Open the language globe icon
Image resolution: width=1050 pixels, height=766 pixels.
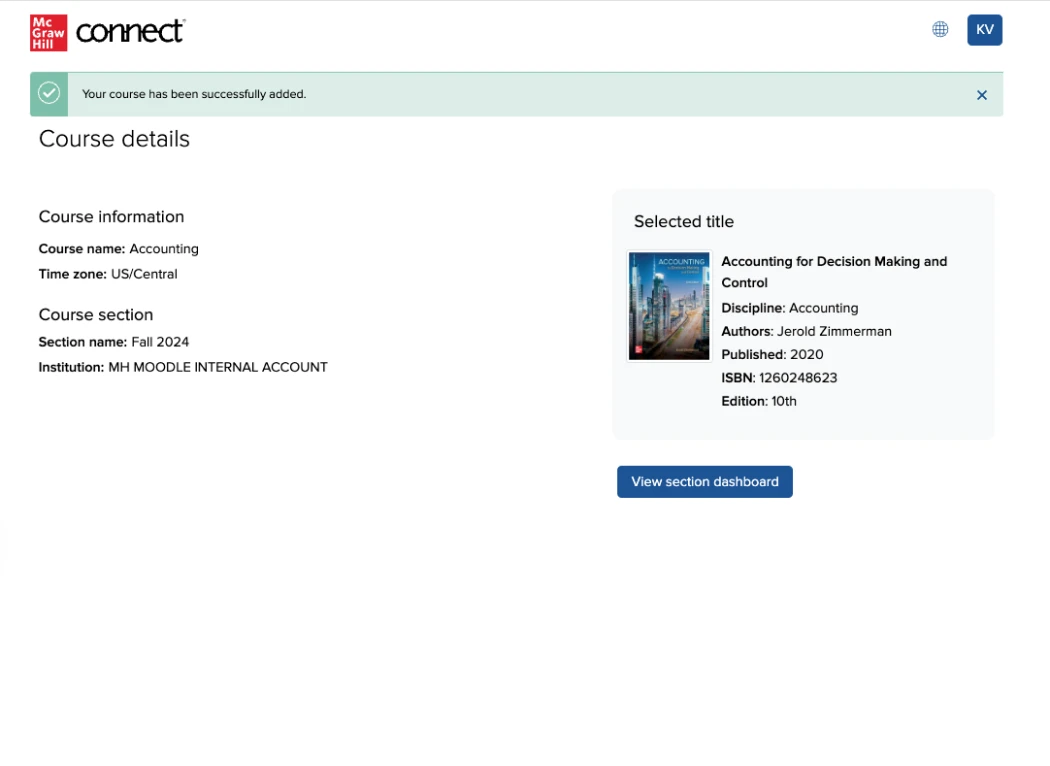tap(940, 29)
